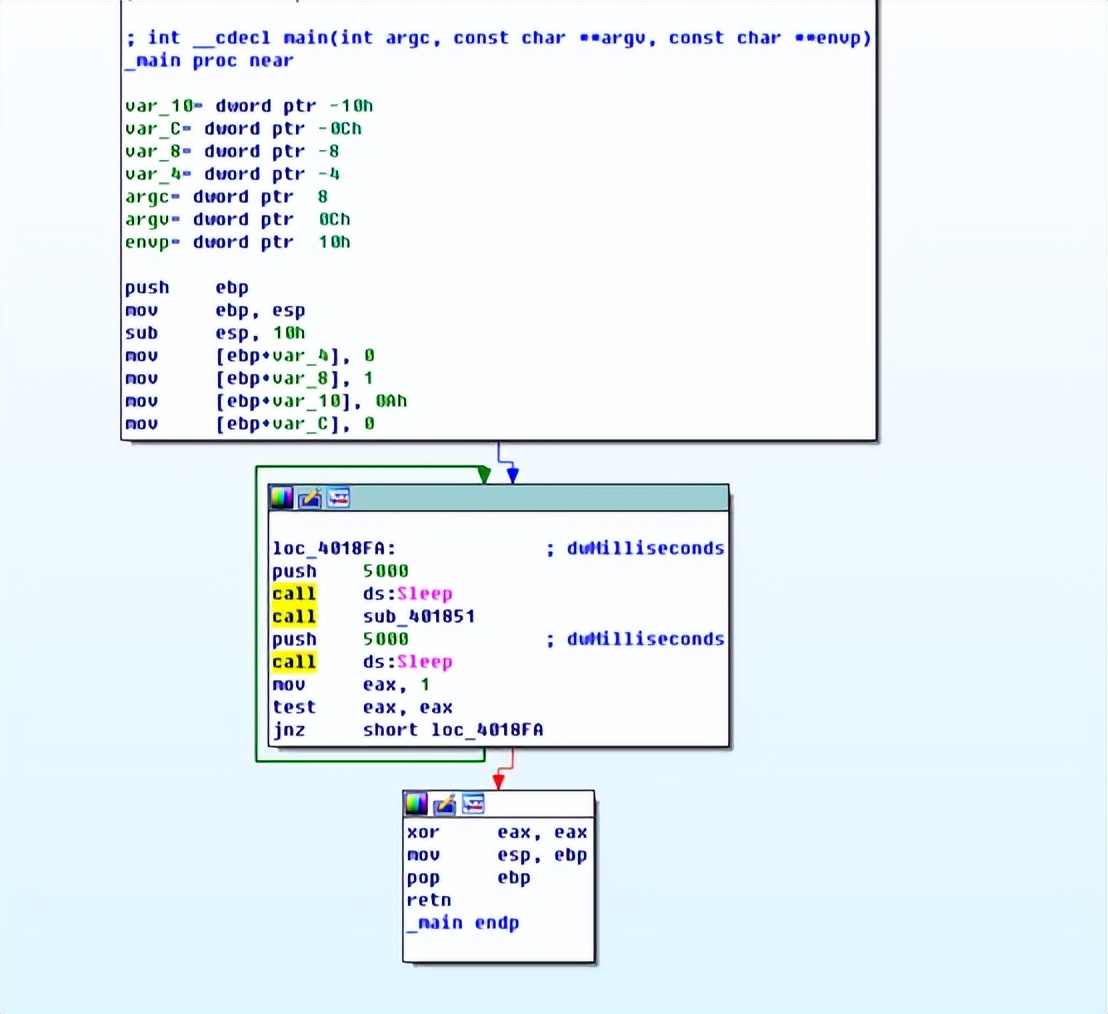Select the var_10= dword ptr -10h line
This screenshot has height=1014, width=1108.
pyautogui.click(x=249, y=106)
